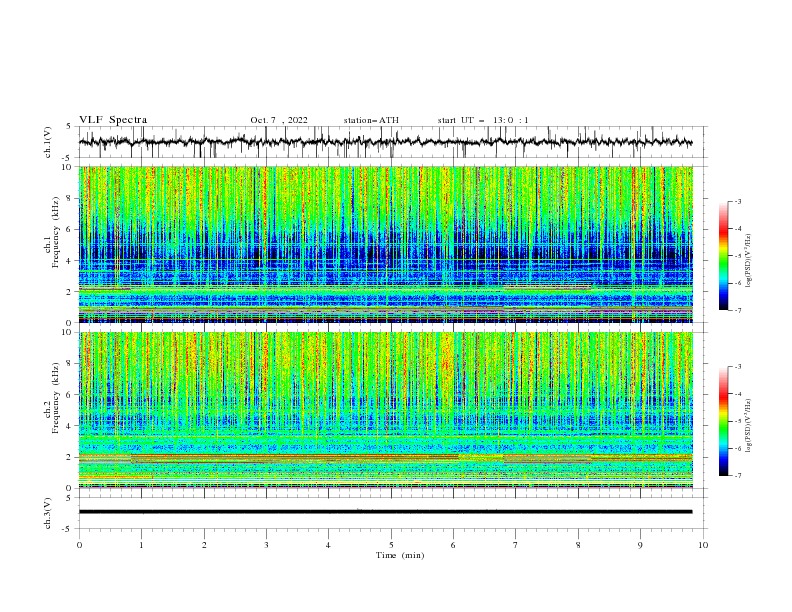Click the time axis tick label "6"
The height and width of the screenshot is (612, 792).
[453, 545]
